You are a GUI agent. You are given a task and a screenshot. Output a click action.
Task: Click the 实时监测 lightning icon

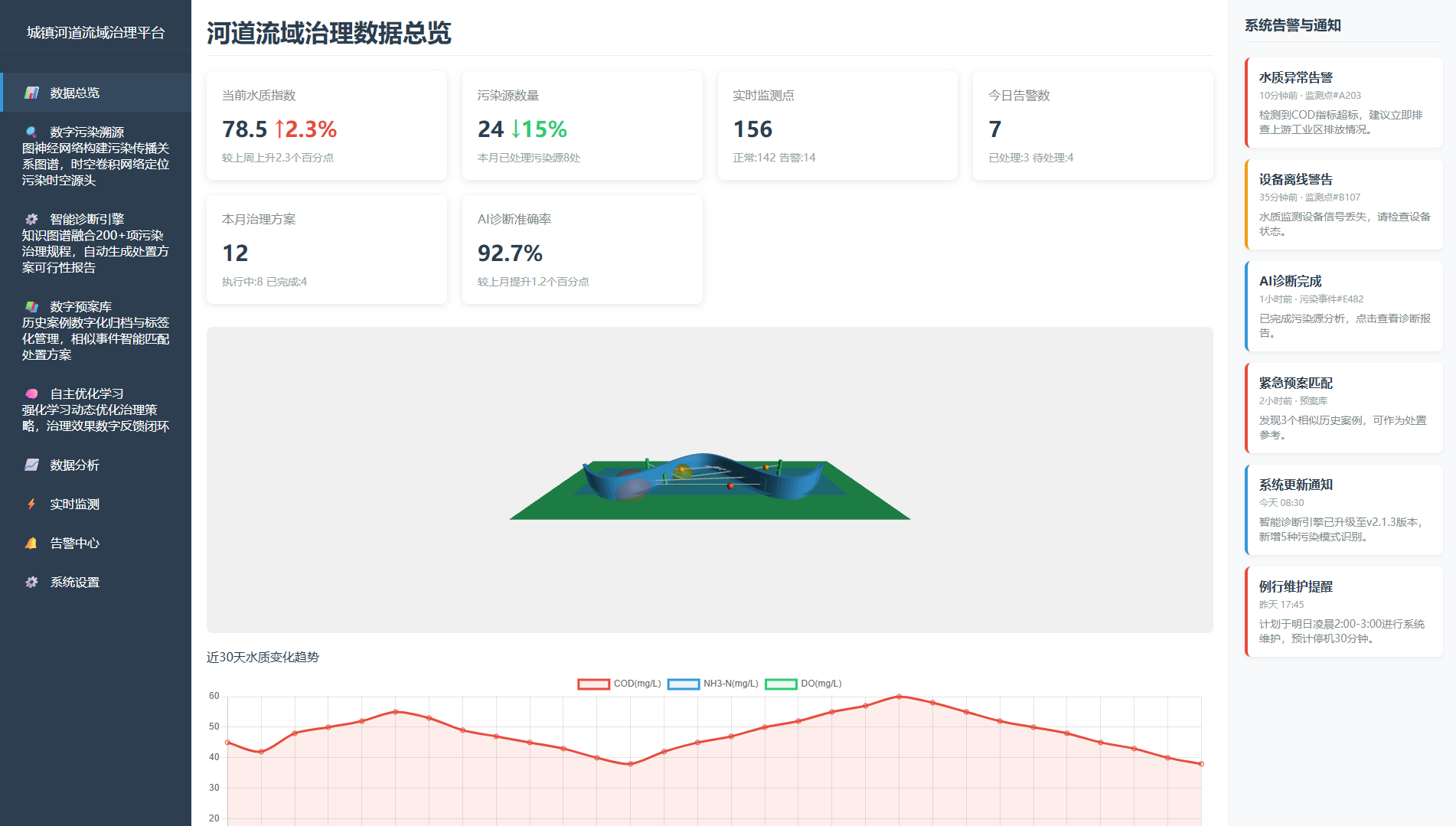(x=31, y=504)
